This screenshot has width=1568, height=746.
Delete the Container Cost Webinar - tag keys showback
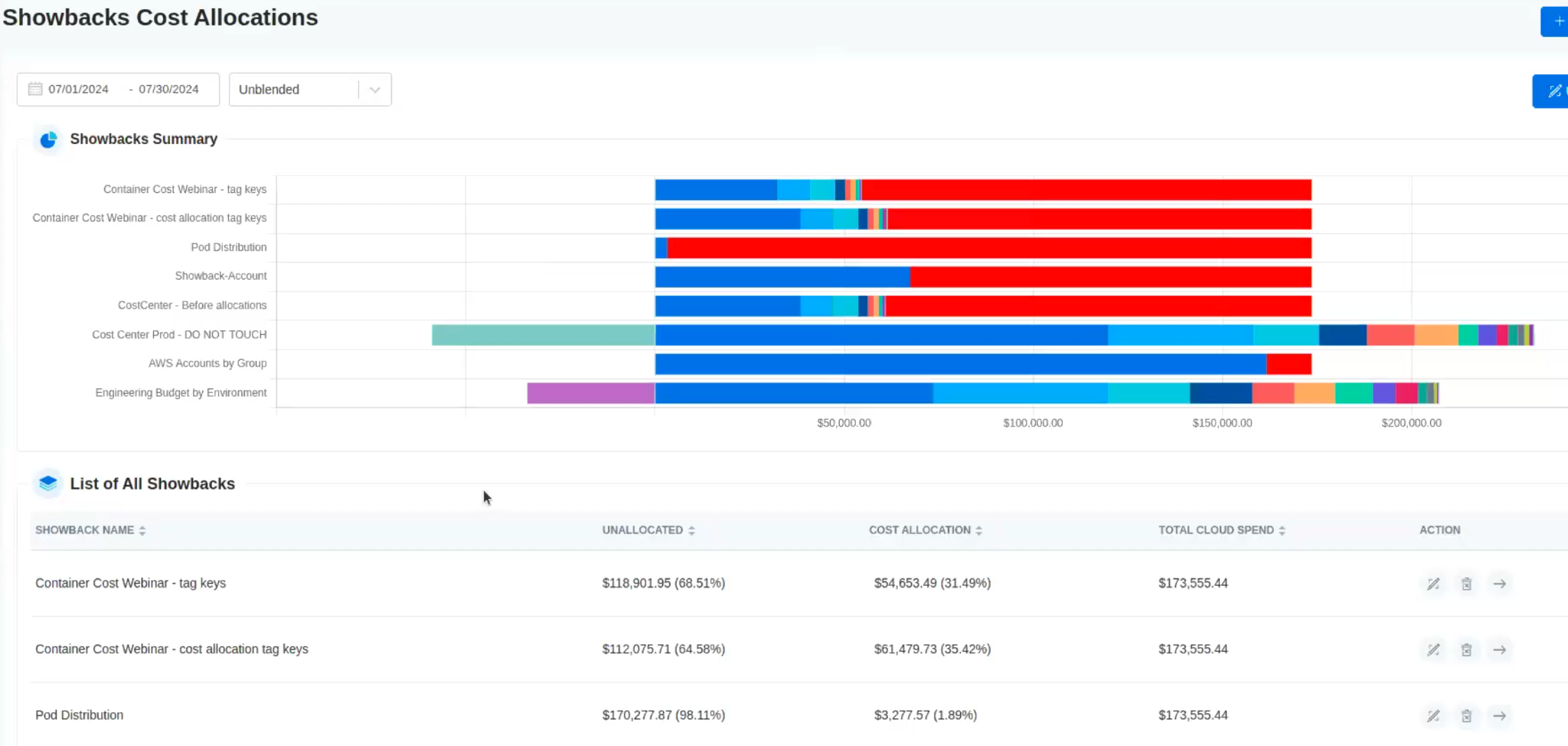pos(1466,584)
